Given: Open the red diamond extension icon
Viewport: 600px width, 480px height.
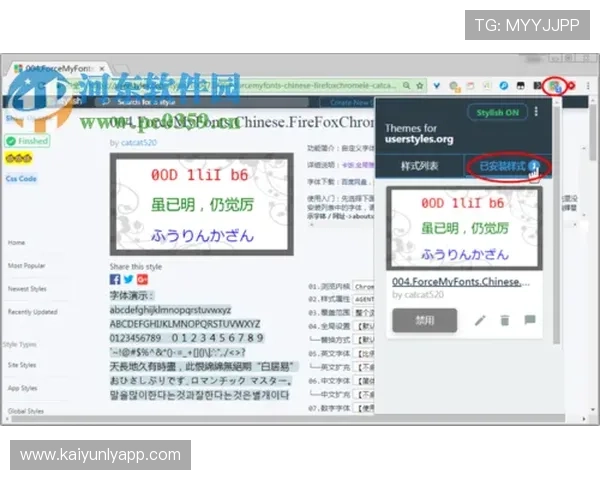Looking at the screenshot, I should 571,86.
